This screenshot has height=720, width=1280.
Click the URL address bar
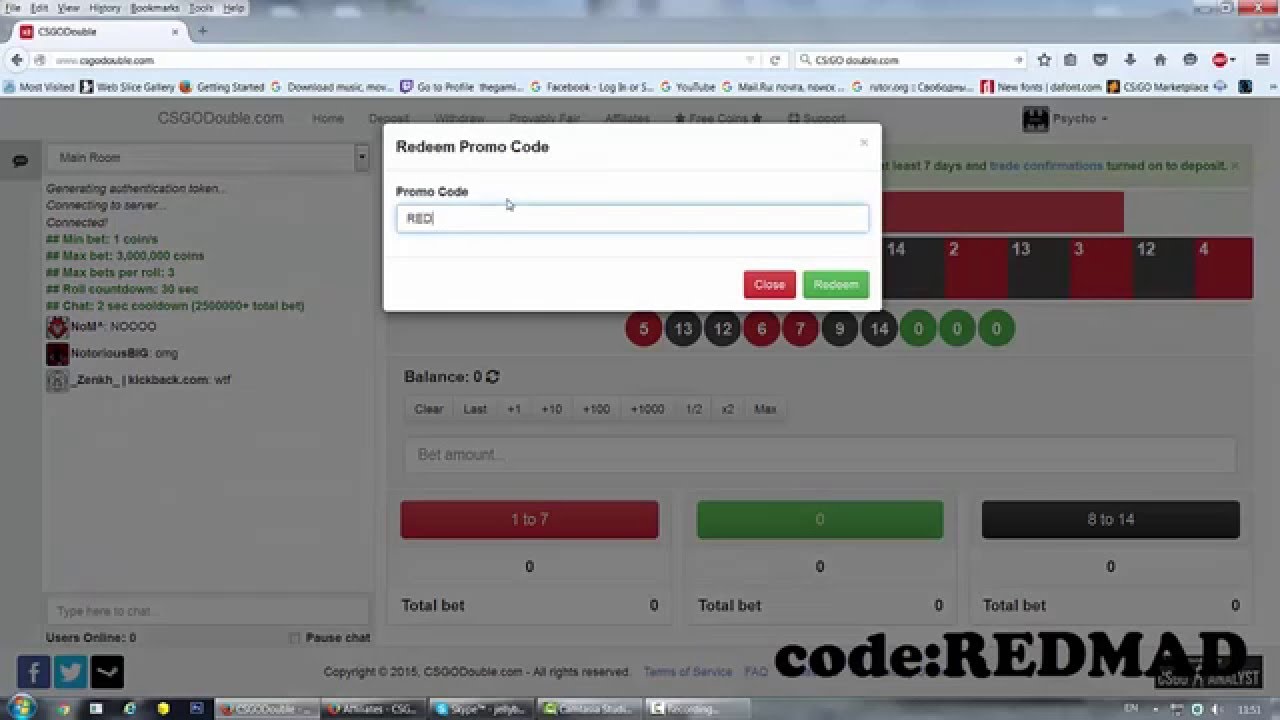click(x=400, y=60)
